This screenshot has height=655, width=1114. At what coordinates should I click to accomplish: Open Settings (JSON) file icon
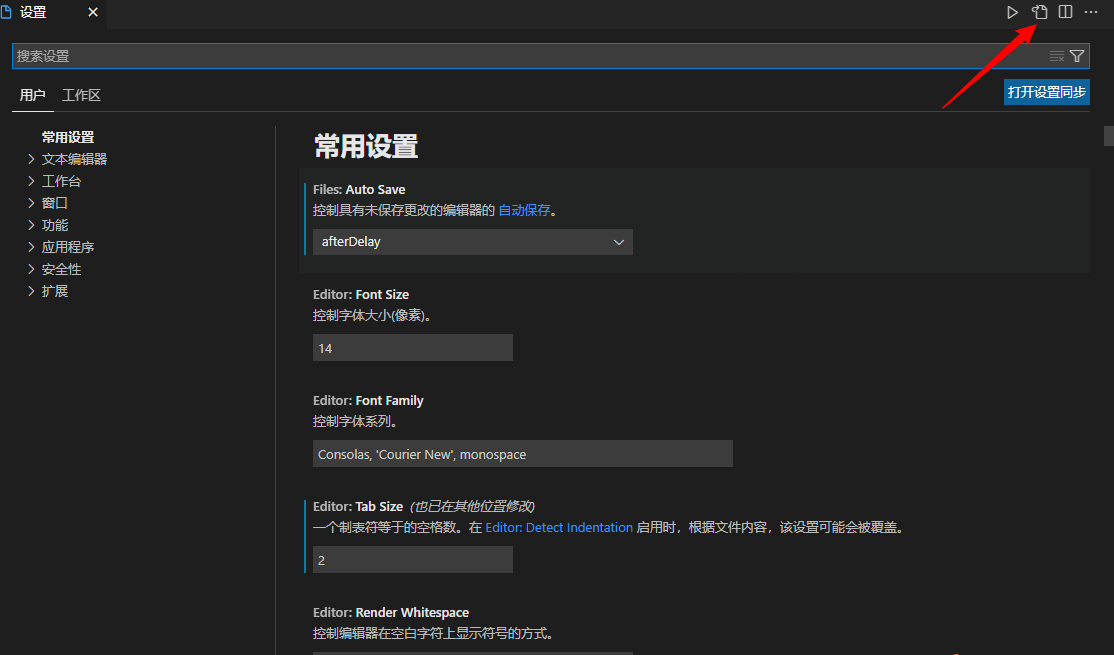click(x=1039, y=12)
